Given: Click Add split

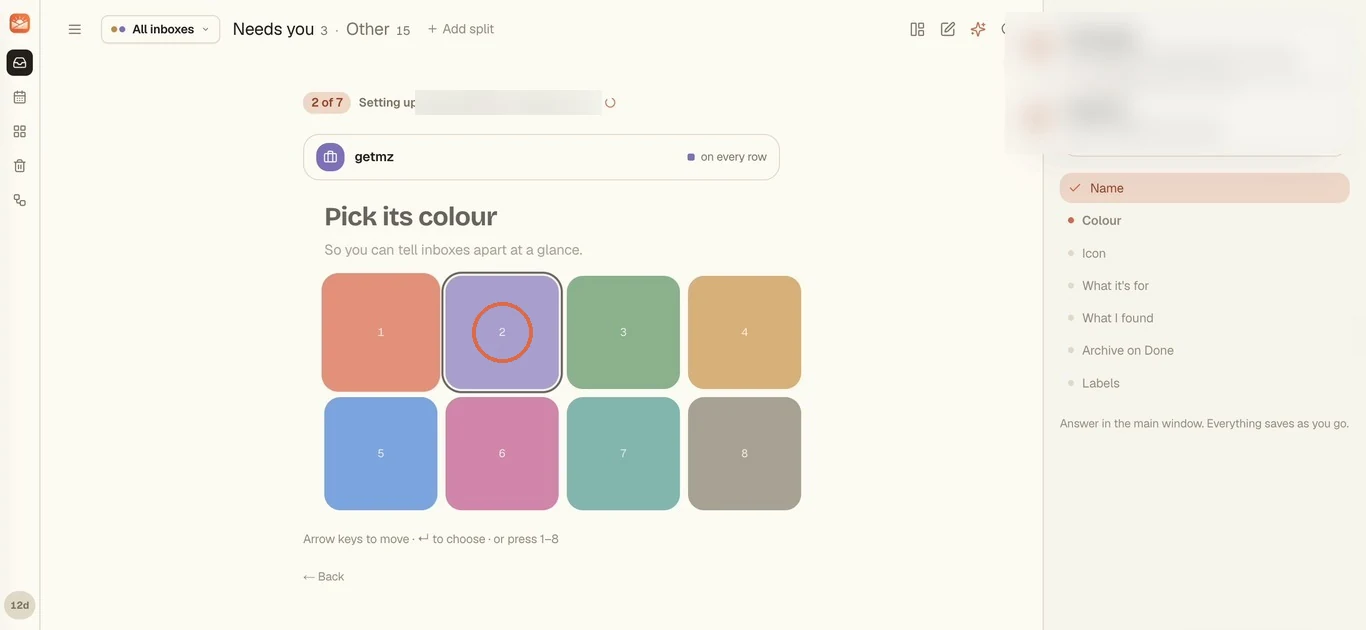Looking at the screenshot, I should point(461,29).
